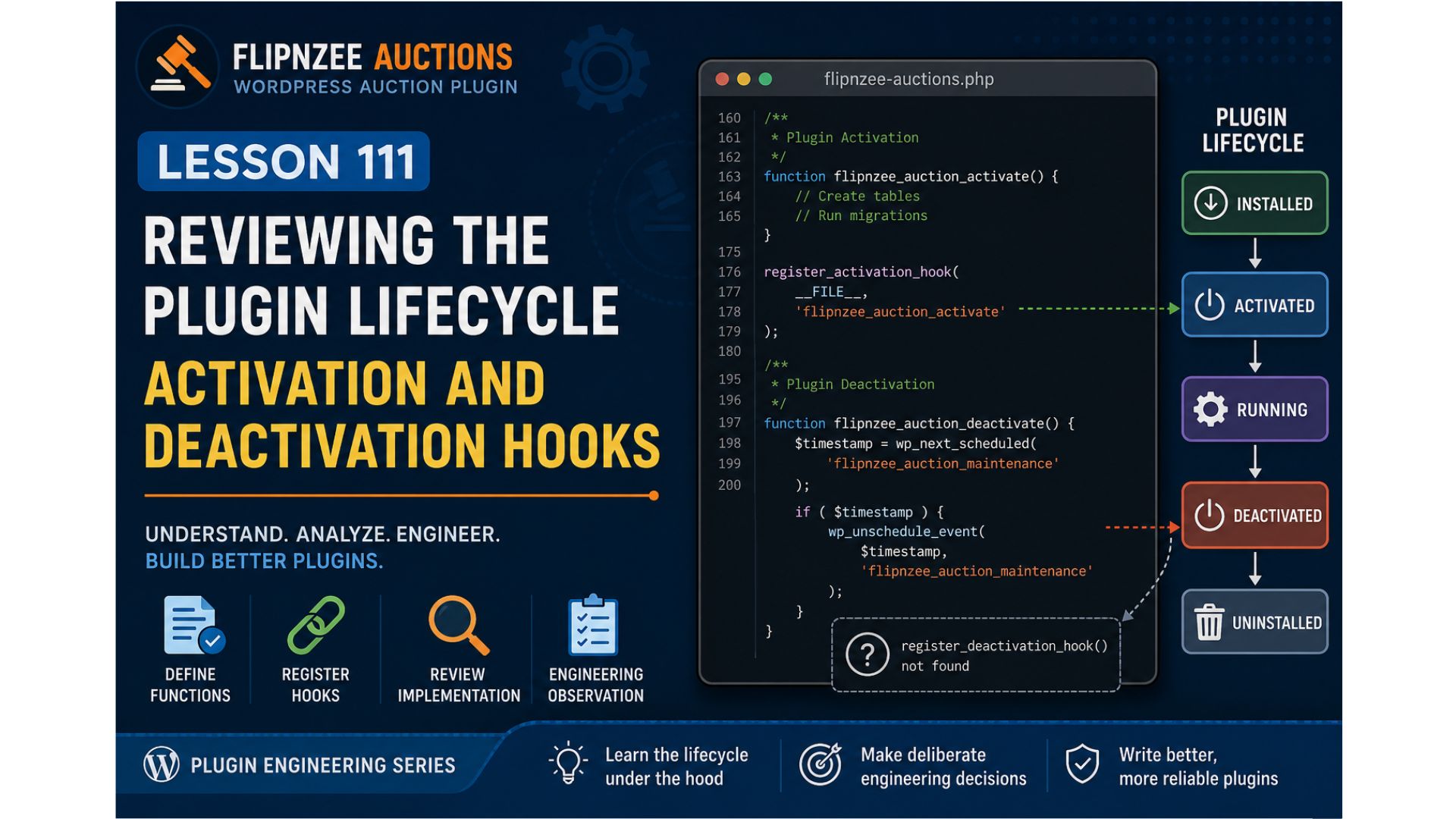
Task: Click the flipnzee-auctions.php window title
Action: (x=908, y=79)
